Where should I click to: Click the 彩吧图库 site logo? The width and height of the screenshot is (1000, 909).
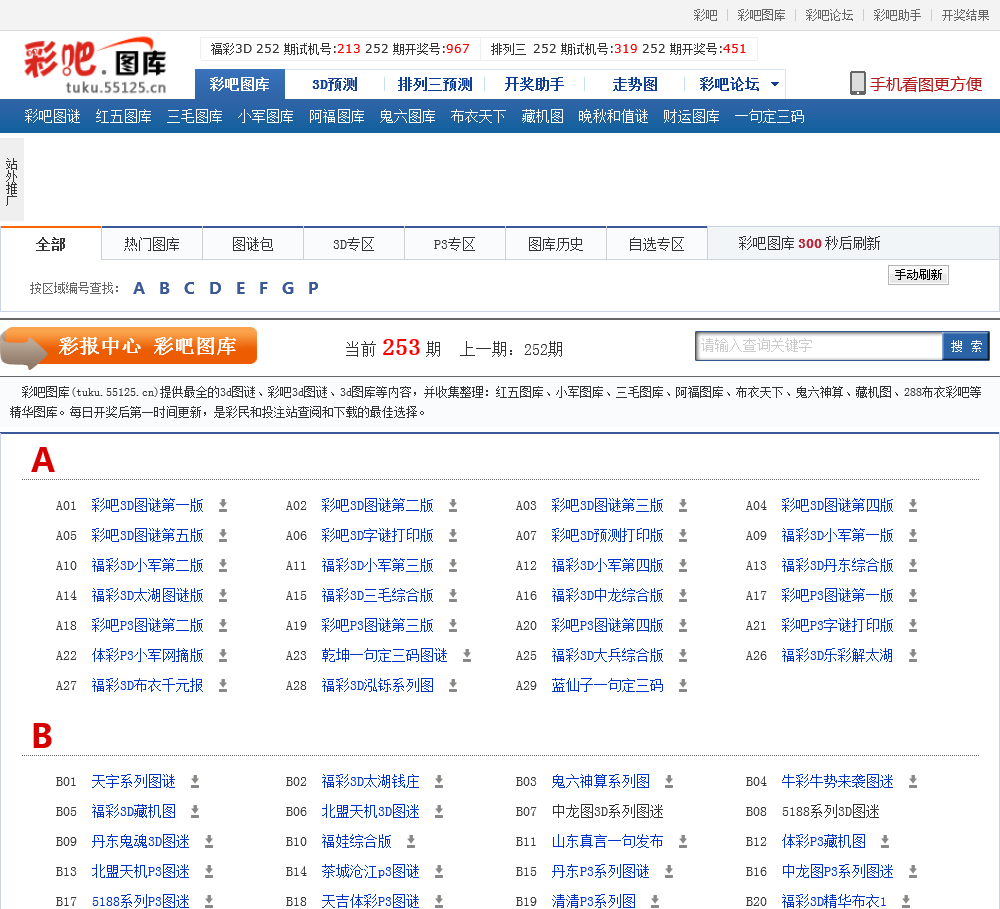coord(96,66)
